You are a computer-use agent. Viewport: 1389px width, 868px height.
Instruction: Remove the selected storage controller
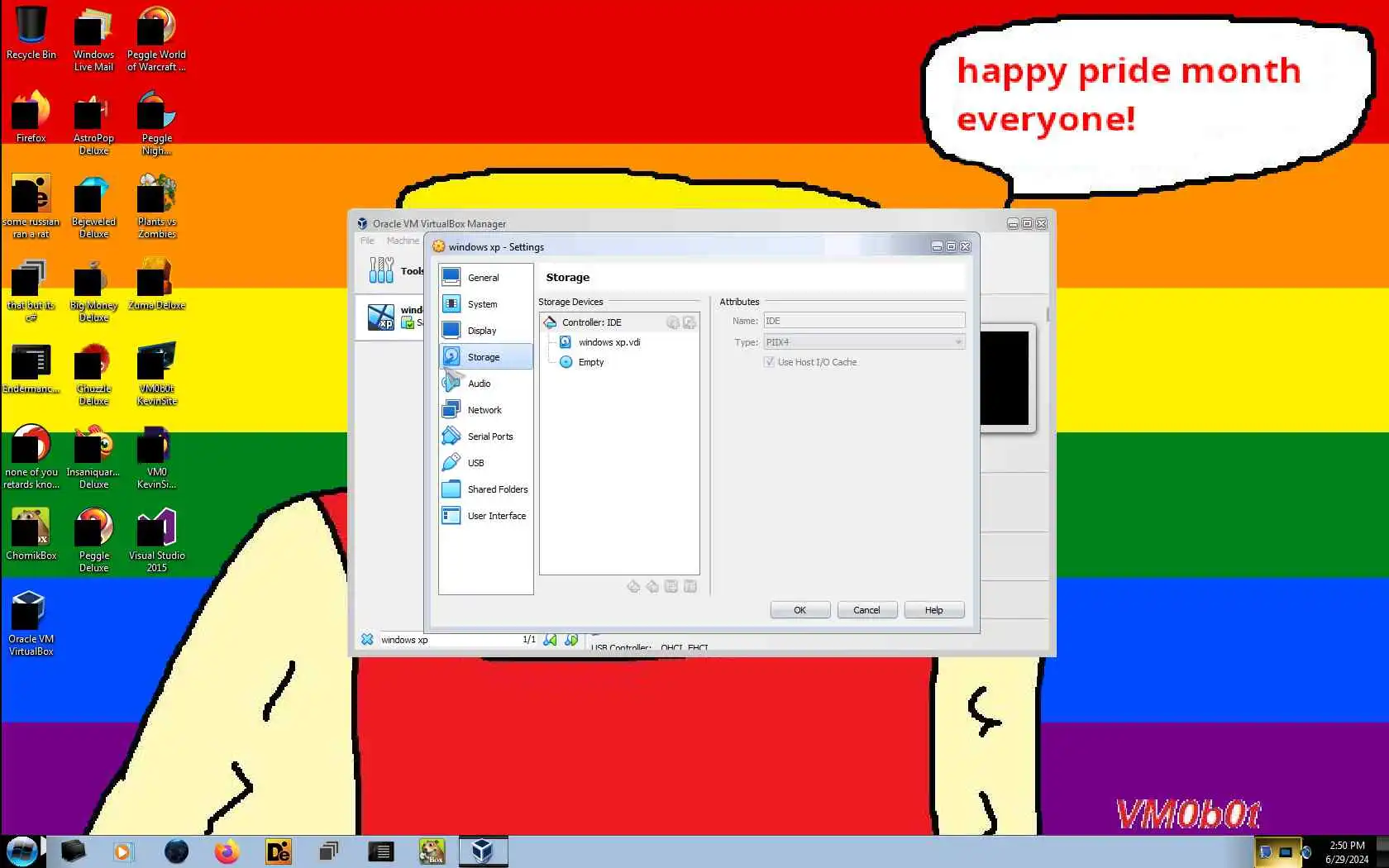pos(652,586)
